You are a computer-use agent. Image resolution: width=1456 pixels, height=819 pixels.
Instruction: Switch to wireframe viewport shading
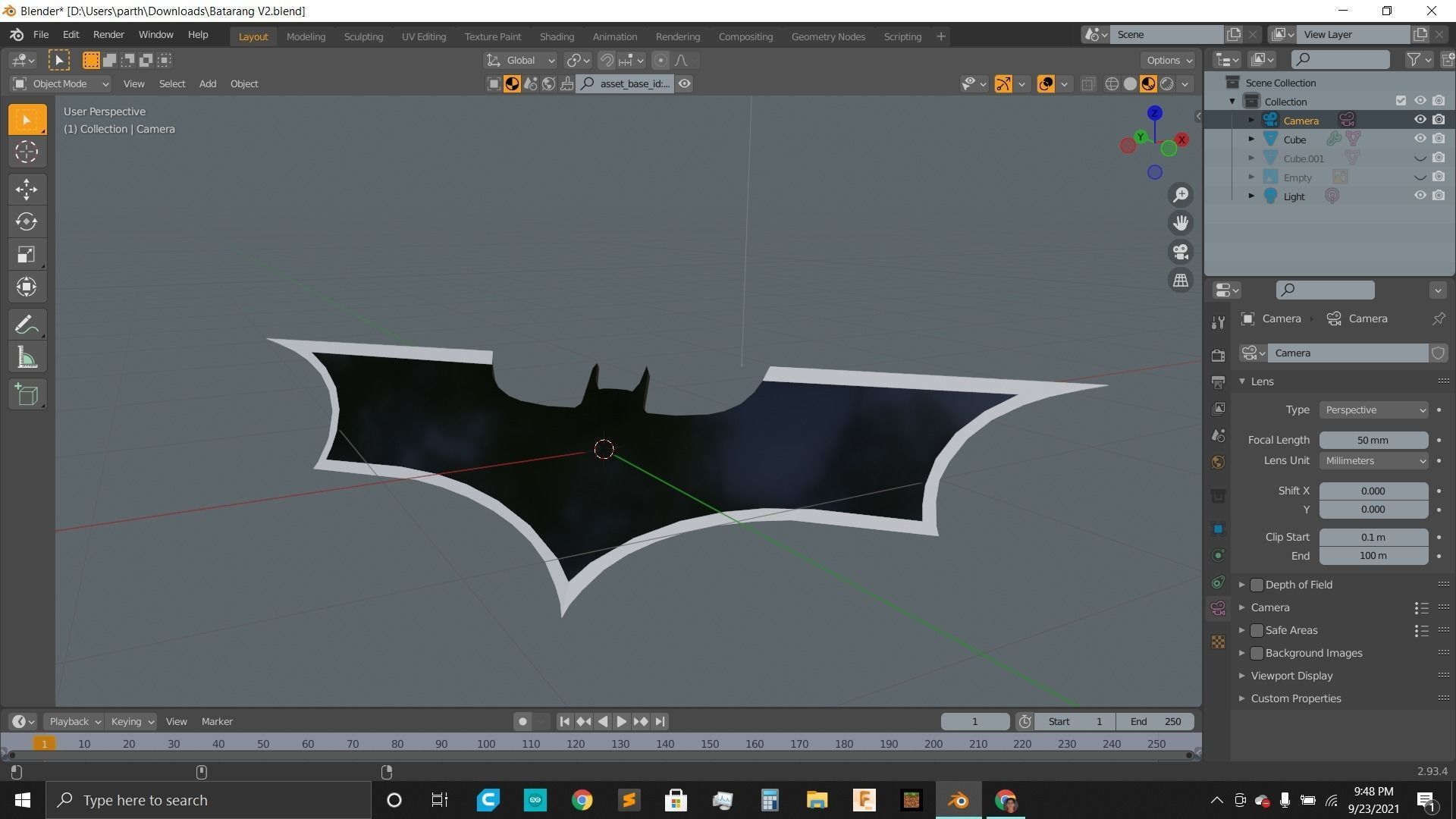point(1112,84)
